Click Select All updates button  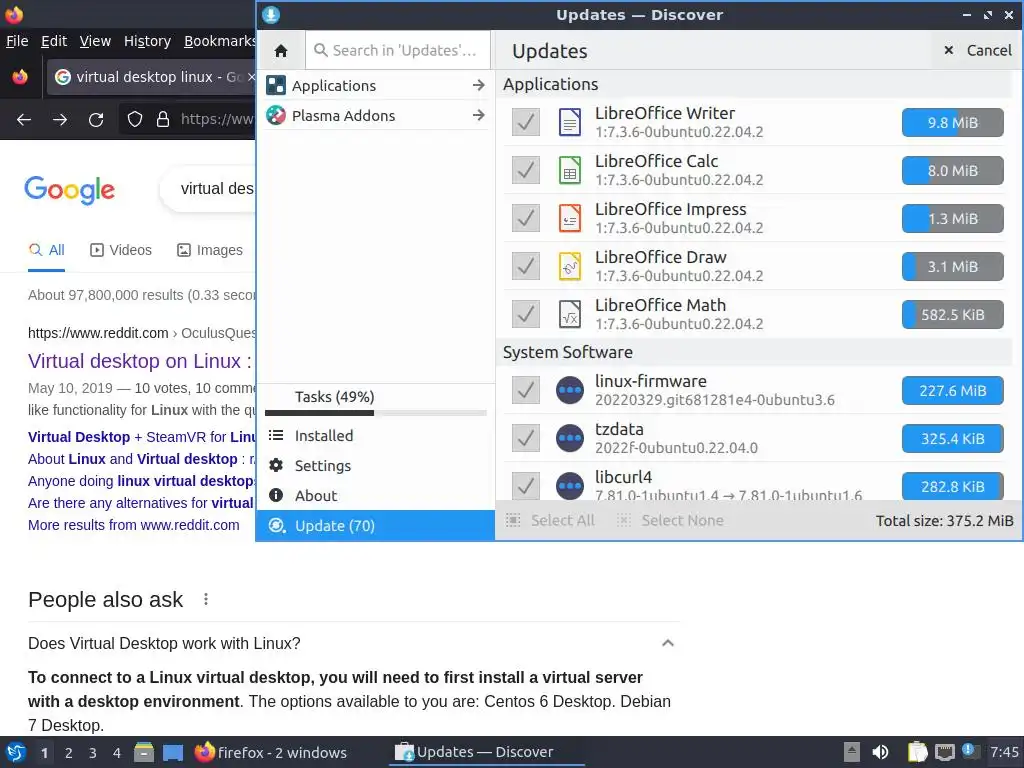point(551,520)
